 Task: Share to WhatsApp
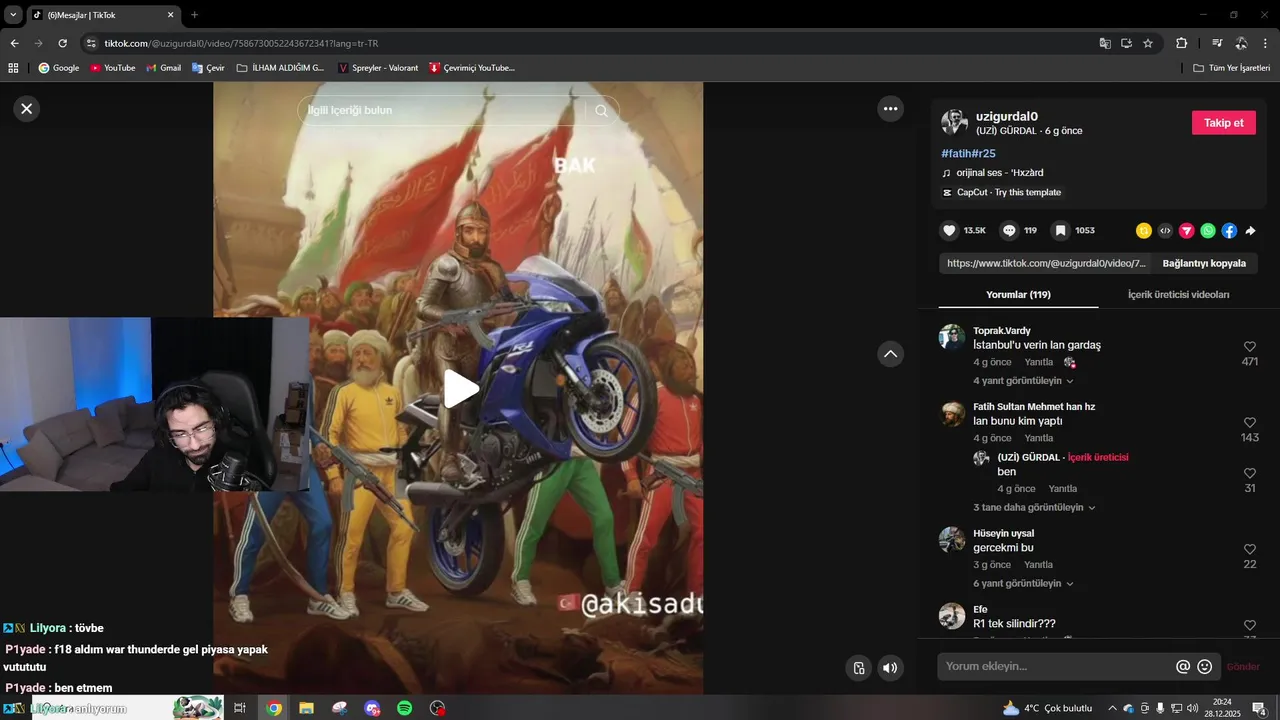[1208, 231]
